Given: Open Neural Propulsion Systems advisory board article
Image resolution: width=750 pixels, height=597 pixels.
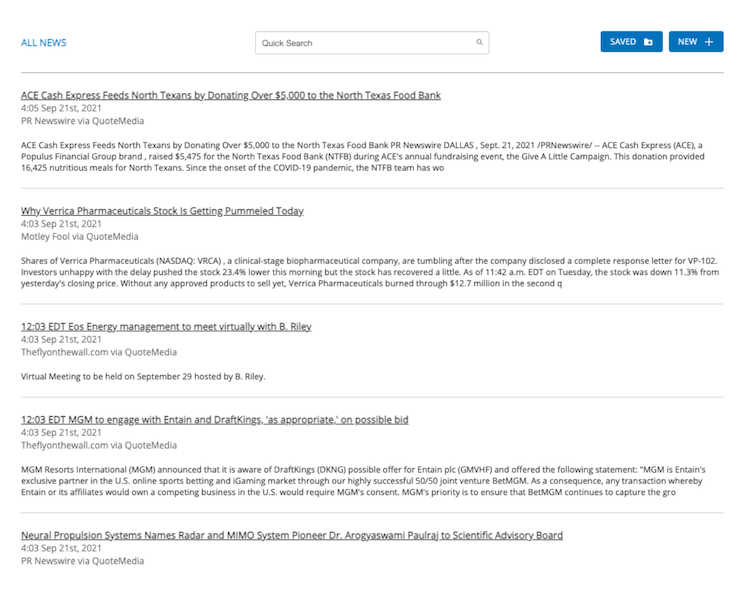Looking at the screenshot, I should [x=292, y=535].
